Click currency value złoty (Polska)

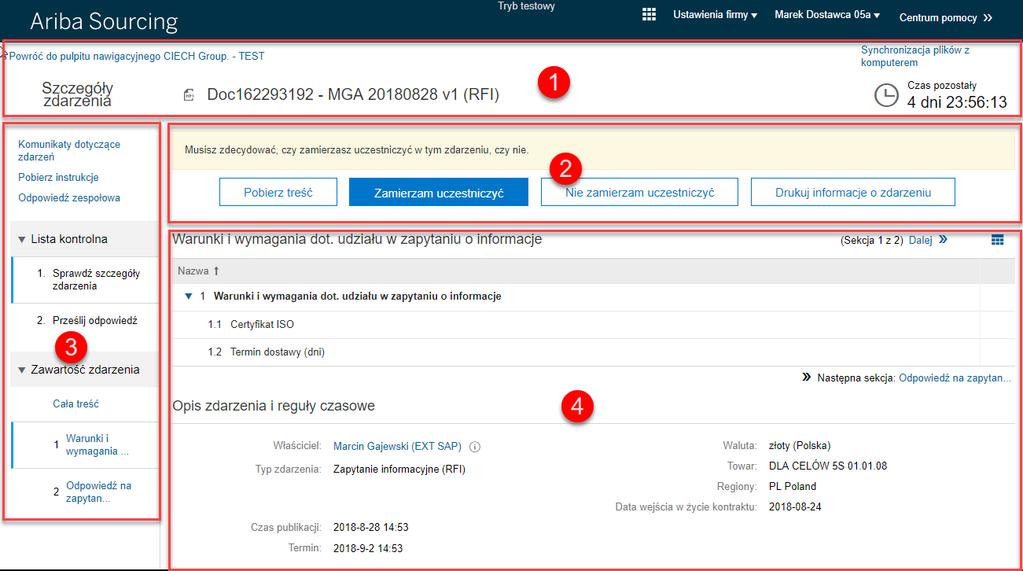pos(799,446)
